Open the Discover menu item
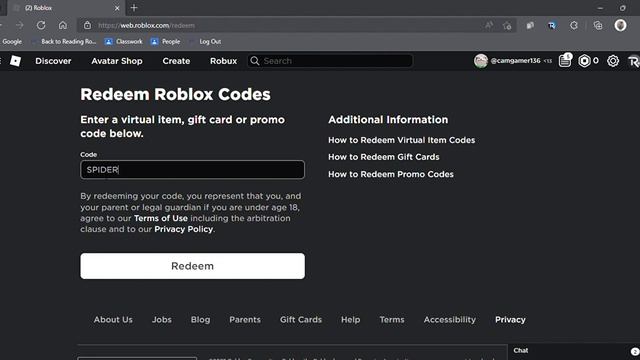Image resolution: width=640 pixels, height=360 pixels. pyautogui.click(x=53, y=61)
